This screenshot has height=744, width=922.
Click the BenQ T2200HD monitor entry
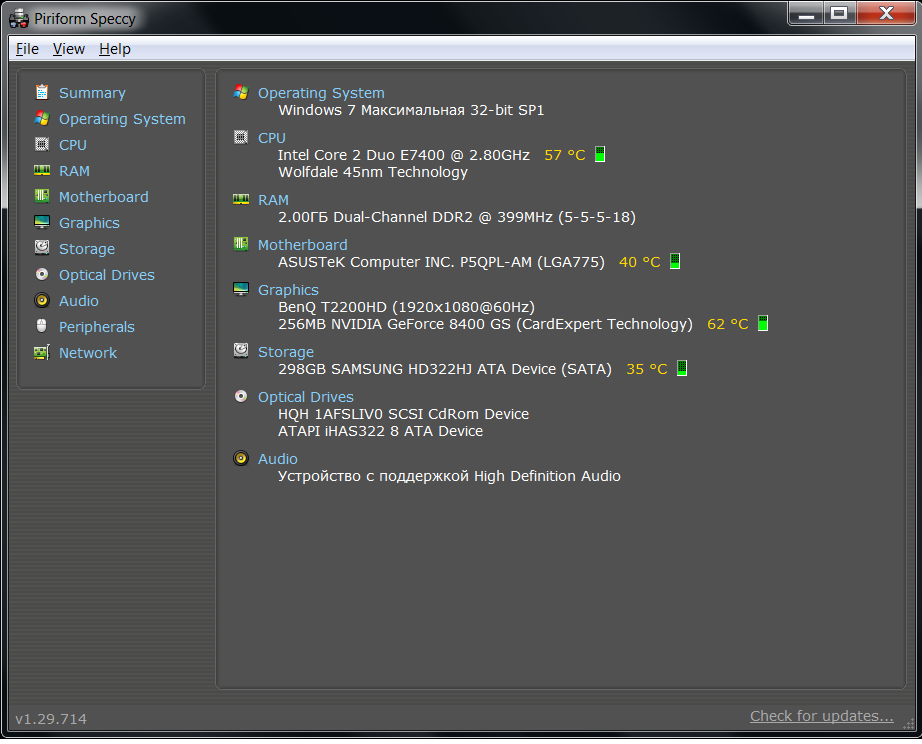(x=406, y=307)
